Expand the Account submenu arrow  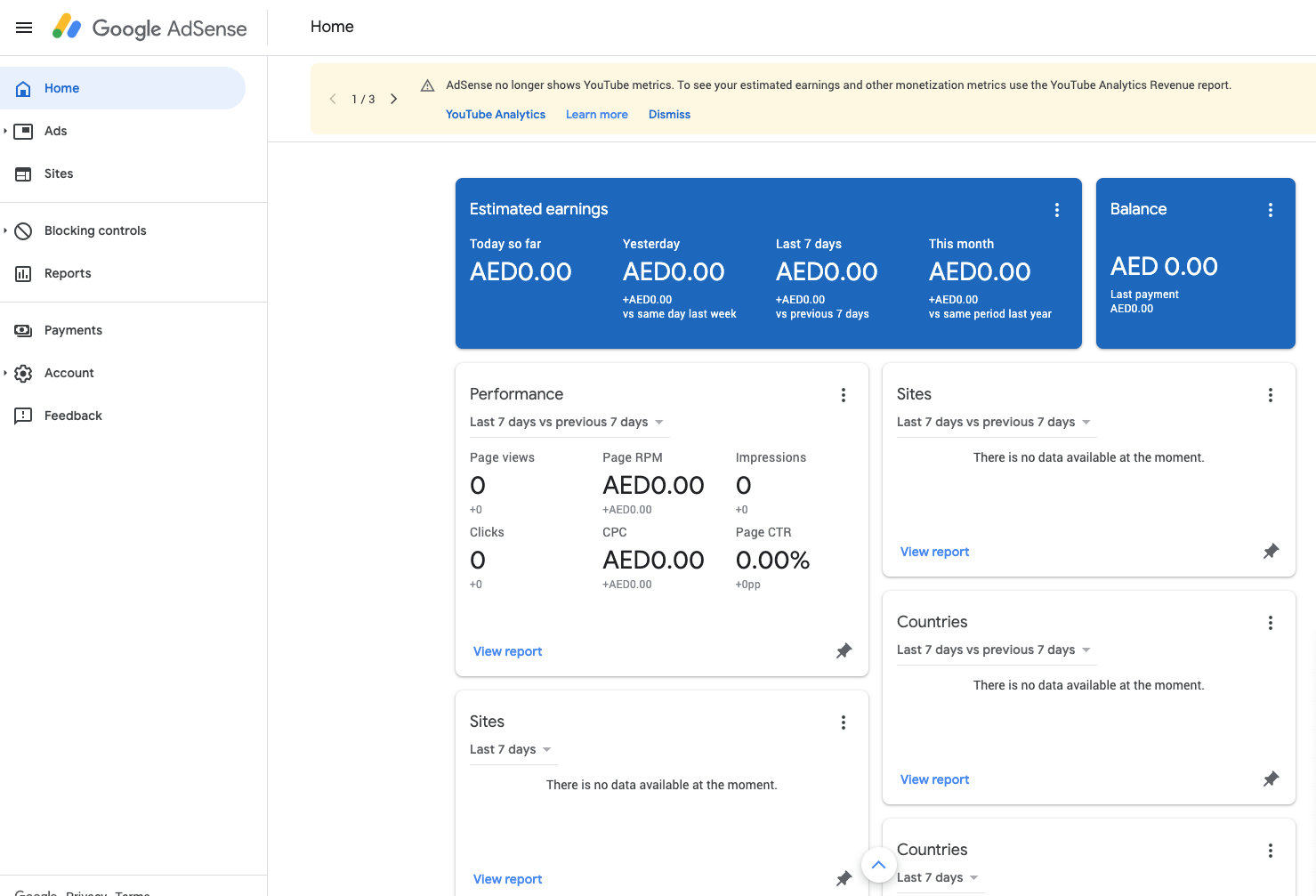(x=5, y=373)
